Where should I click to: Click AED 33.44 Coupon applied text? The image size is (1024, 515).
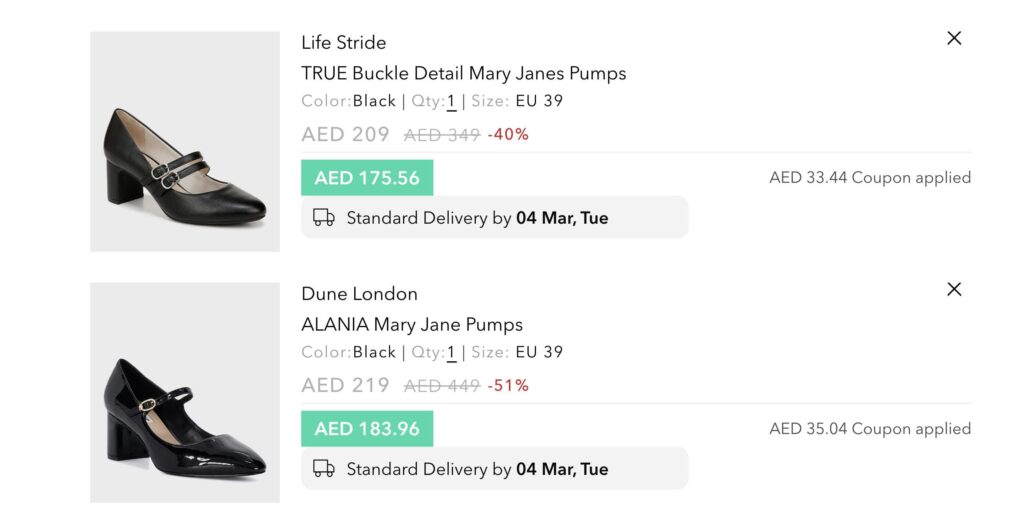coord(870,178)
